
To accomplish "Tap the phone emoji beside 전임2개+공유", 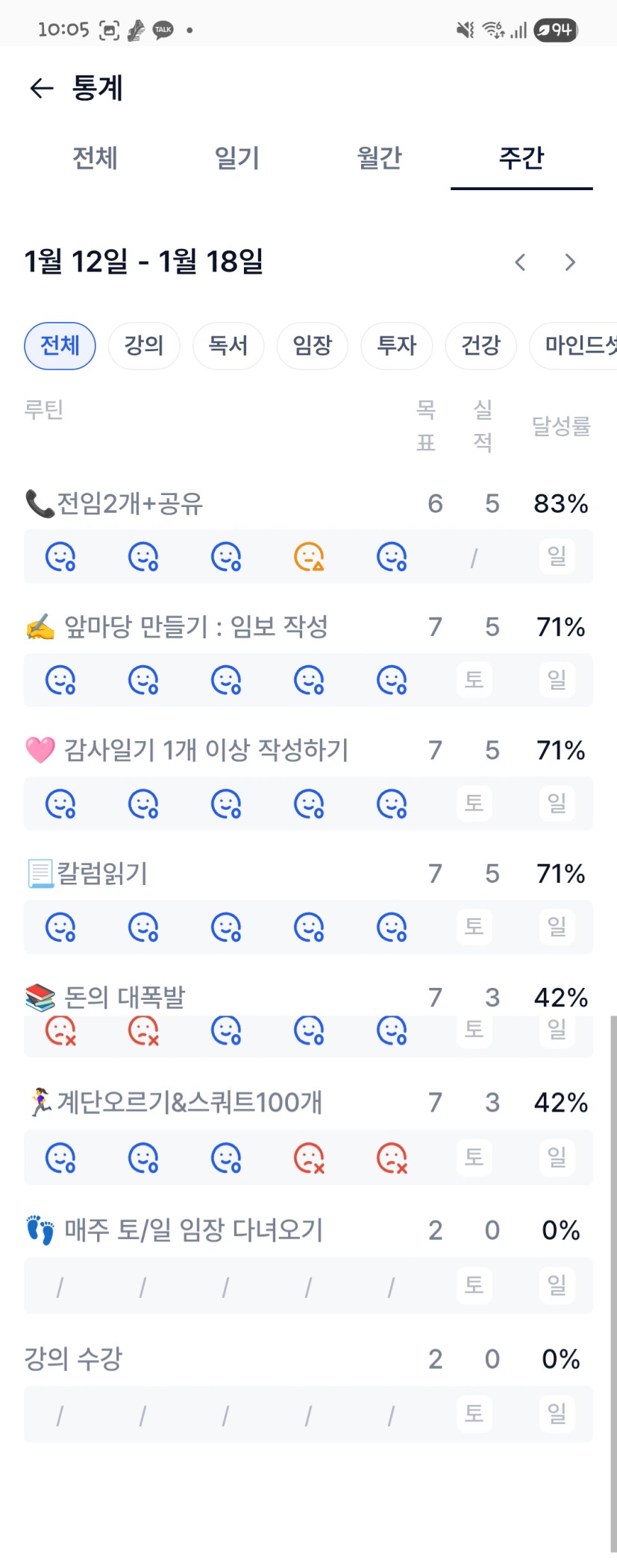I will click(40, 504).
